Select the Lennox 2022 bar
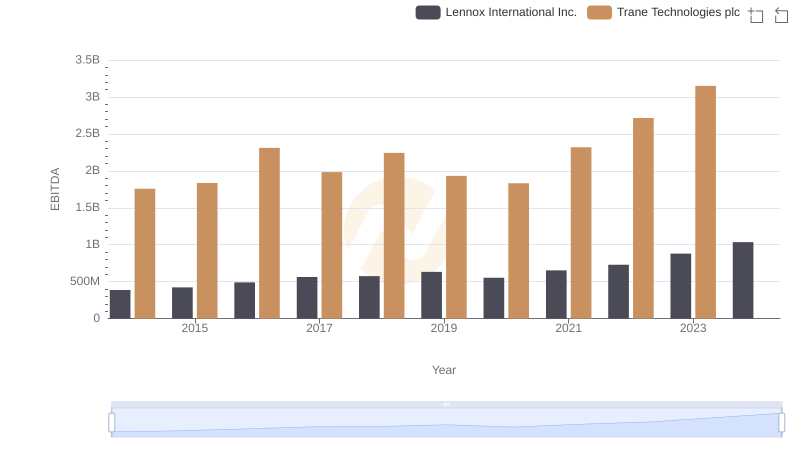Screen dimensions: 800x461 click(x=618, y=292)
